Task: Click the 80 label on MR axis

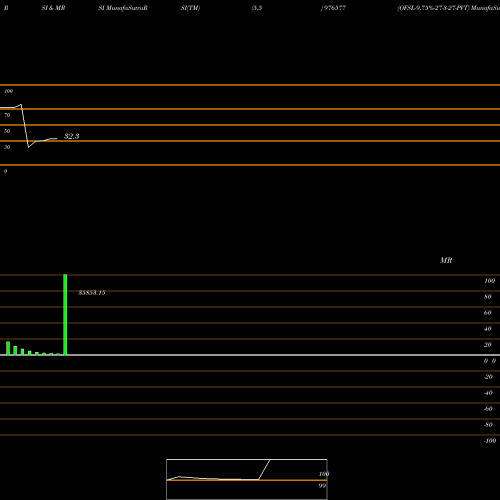Action: (x=488, y=297)
